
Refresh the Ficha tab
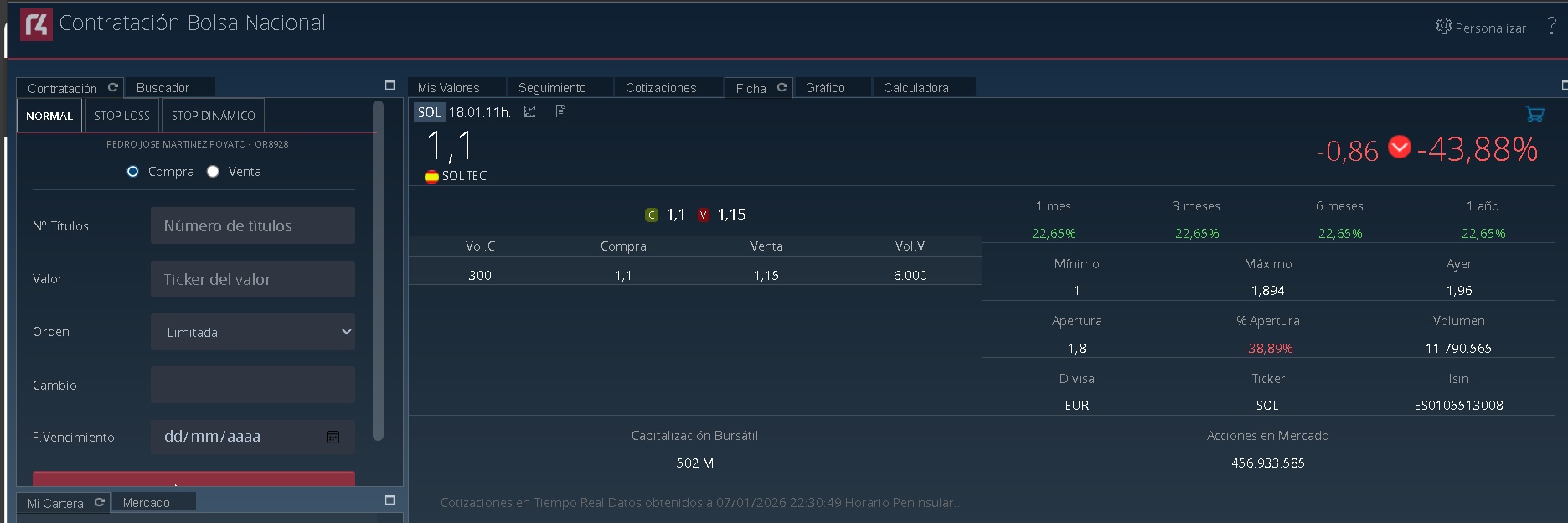pyautogui.click(x=781, y=87)
